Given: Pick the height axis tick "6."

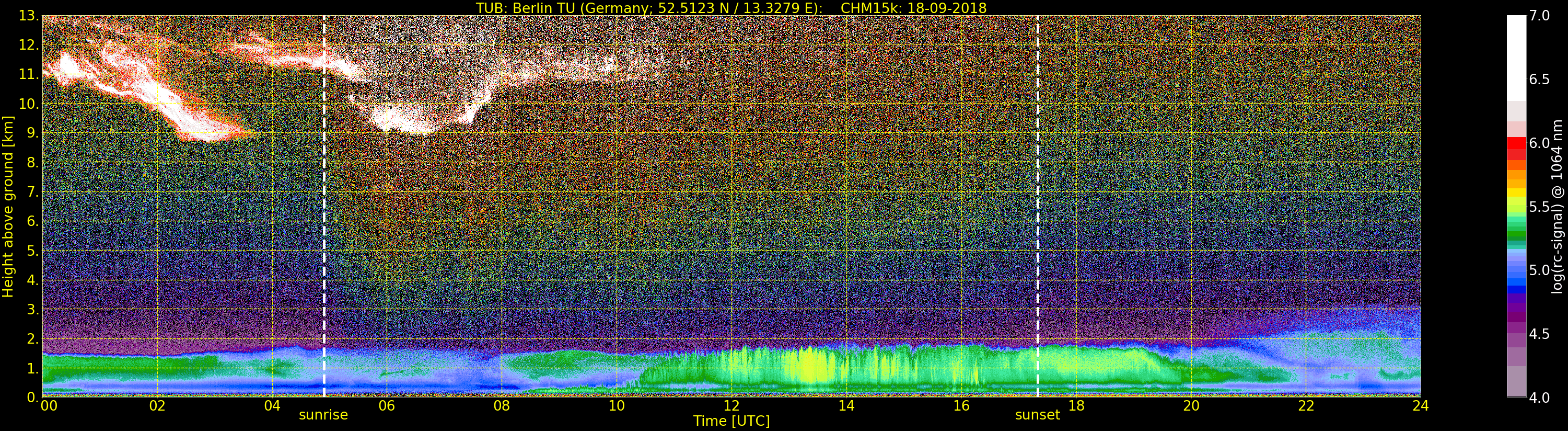Looking at the screenshot, I should 33,221.
